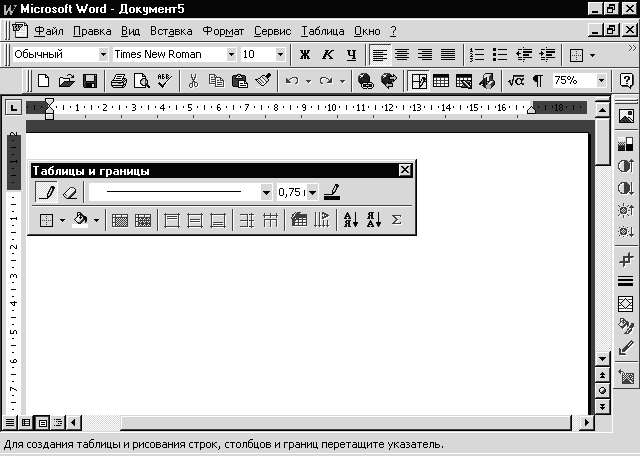Screen dimensions: 640x456
Task: Change text direction in table cell
Action: (322, 220)
